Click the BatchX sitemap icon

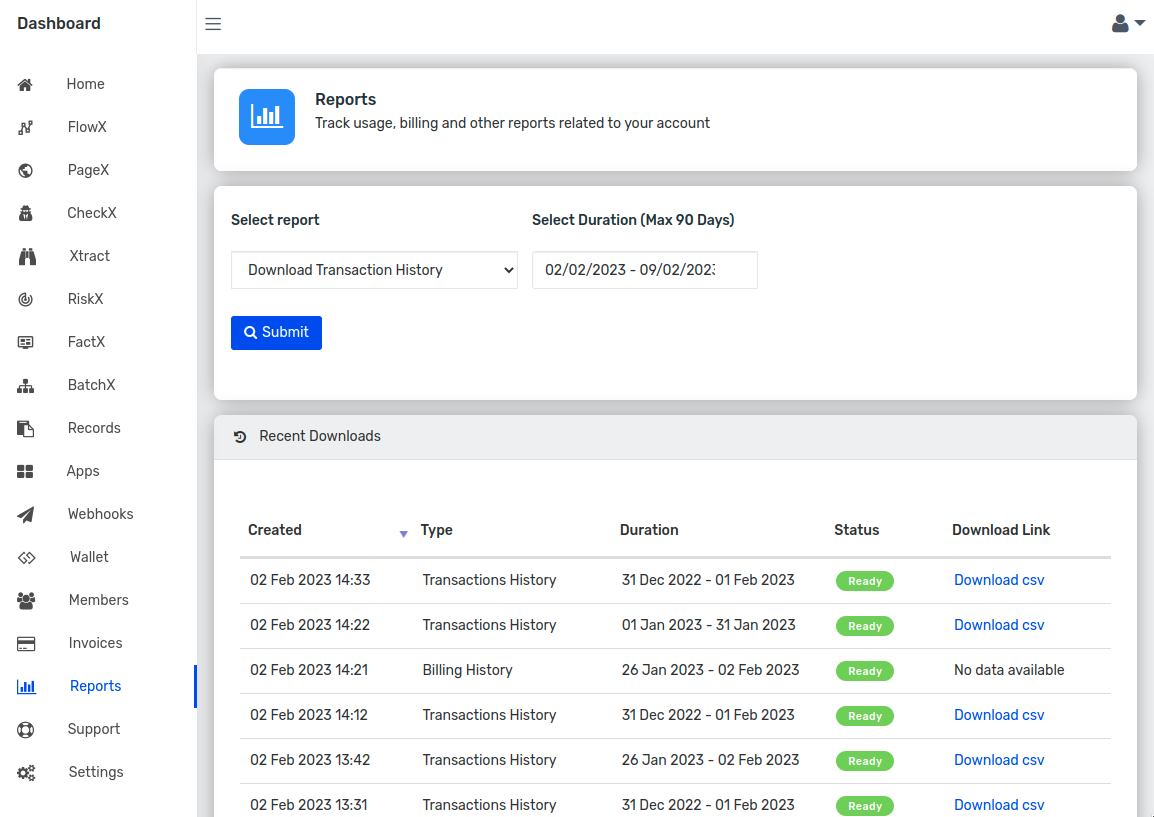tap(25, 386)
